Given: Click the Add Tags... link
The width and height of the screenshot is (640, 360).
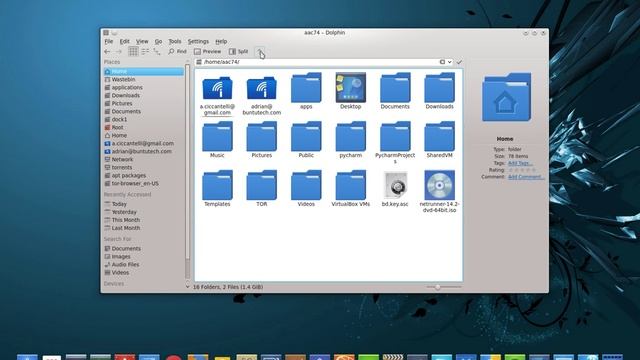Looking at the screenshot, I should tap(520, 163).
